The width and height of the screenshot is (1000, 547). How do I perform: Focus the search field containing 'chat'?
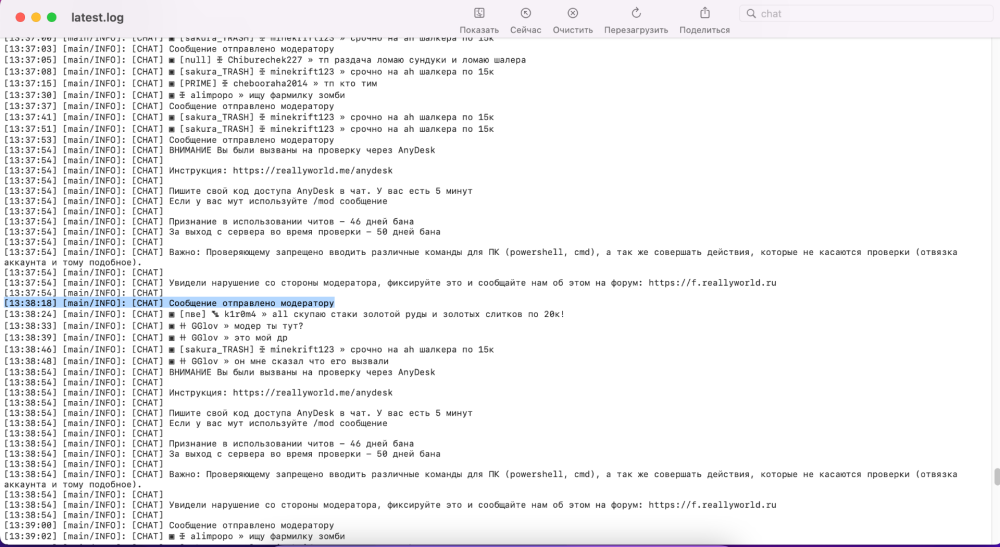click(867, 13)
